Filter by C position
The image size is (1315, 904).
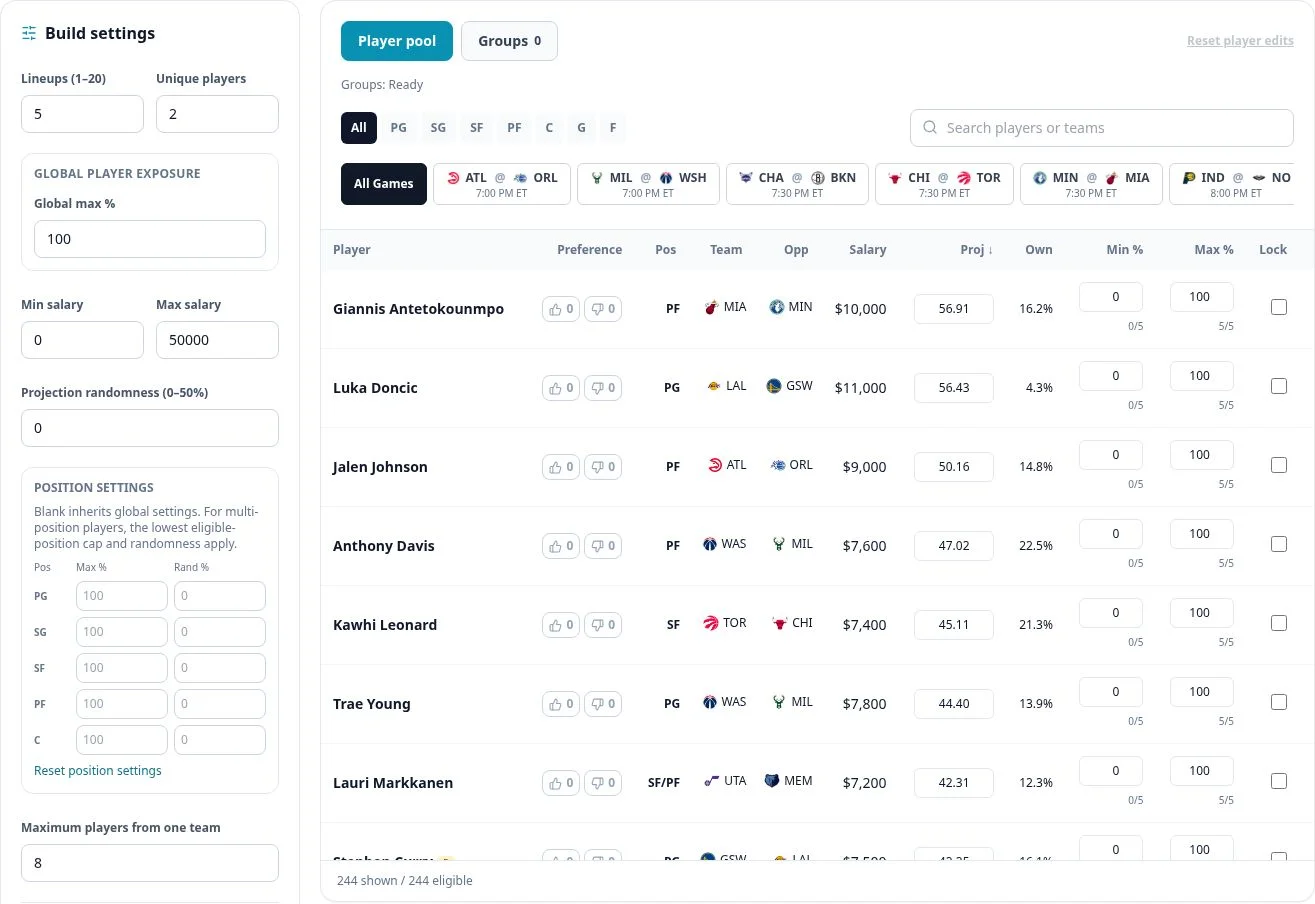pos(549,128)
